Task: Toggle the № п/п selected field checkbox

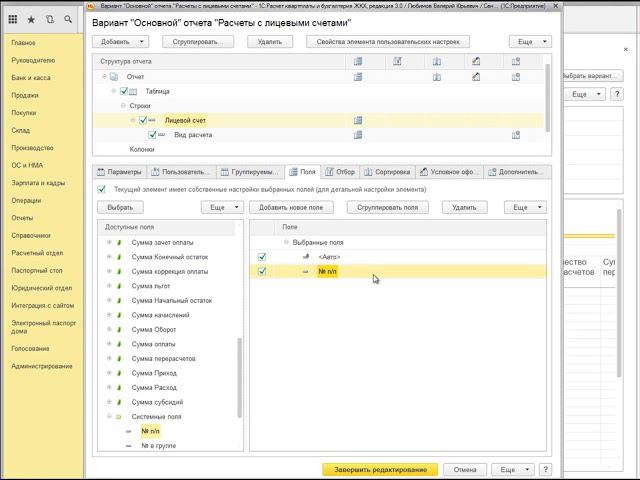Action: [x=262, y=271]
